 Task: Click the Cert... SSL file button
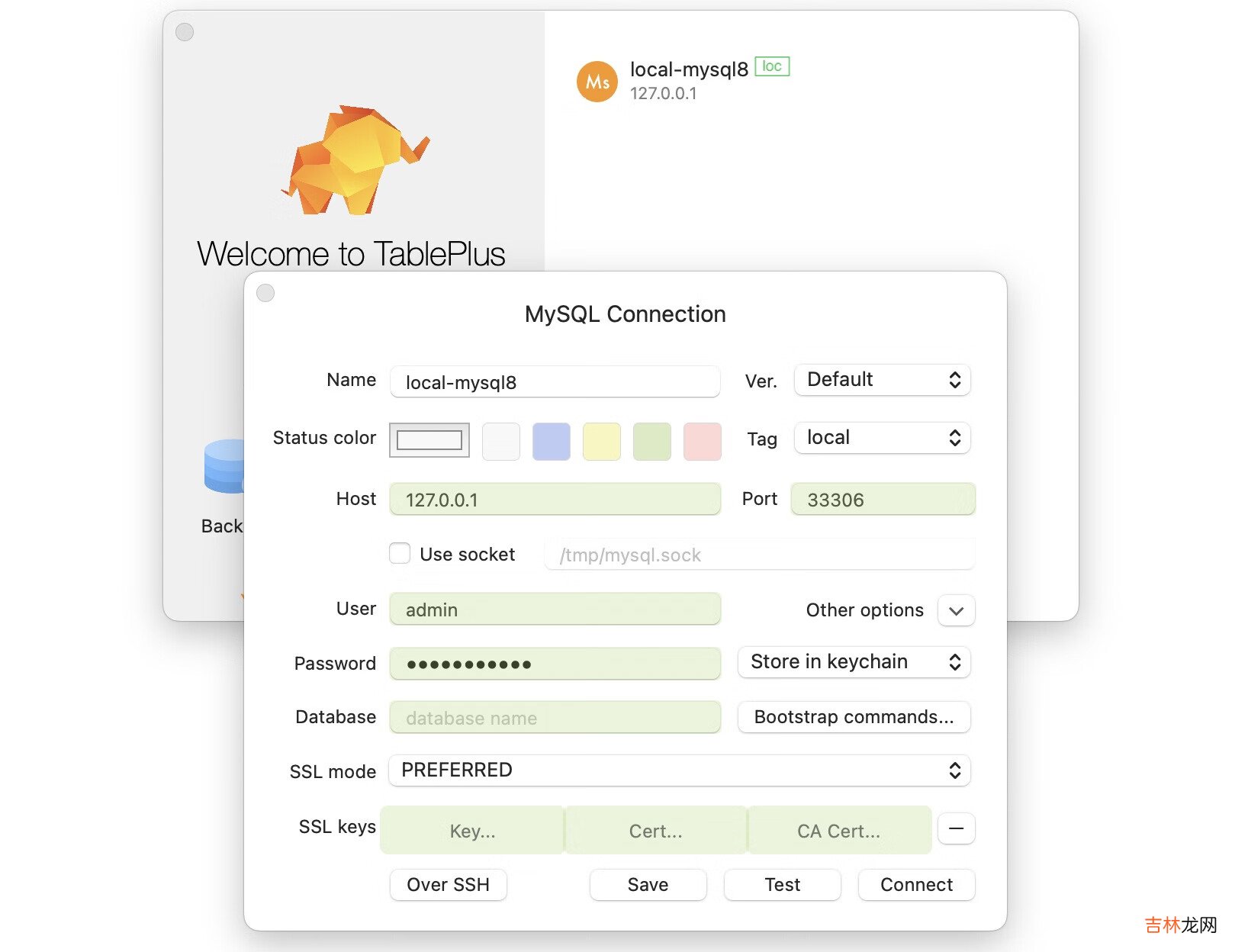(x=655, y=830)
